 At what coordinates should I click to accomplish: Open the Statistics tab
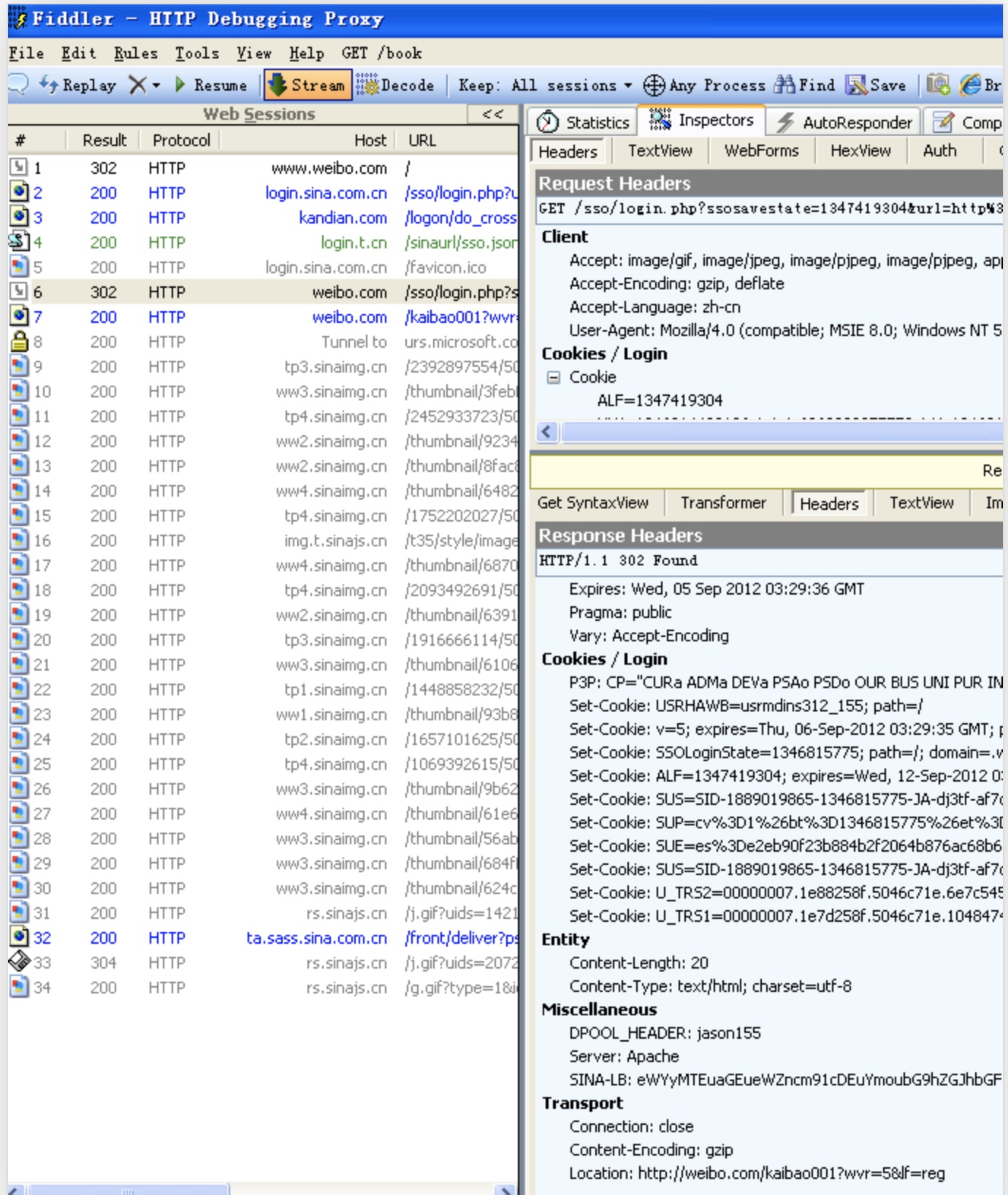(x=583, y=122)
